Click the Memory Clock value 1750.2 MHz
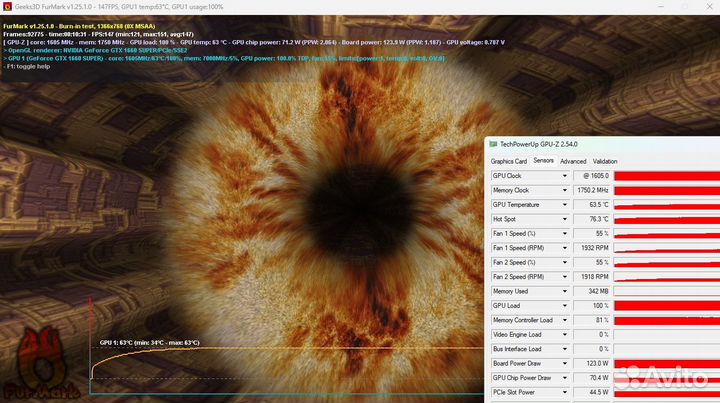 click(592, 190)
